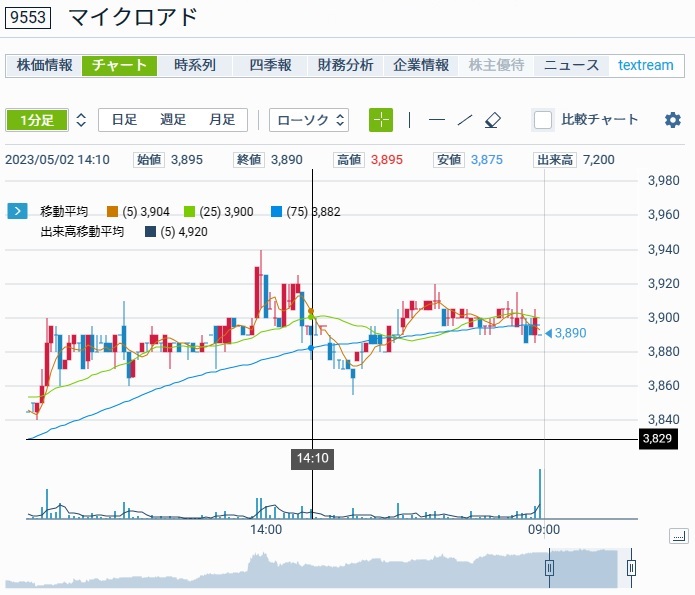Activate the crosshair cursor tool

pos(381,120)
